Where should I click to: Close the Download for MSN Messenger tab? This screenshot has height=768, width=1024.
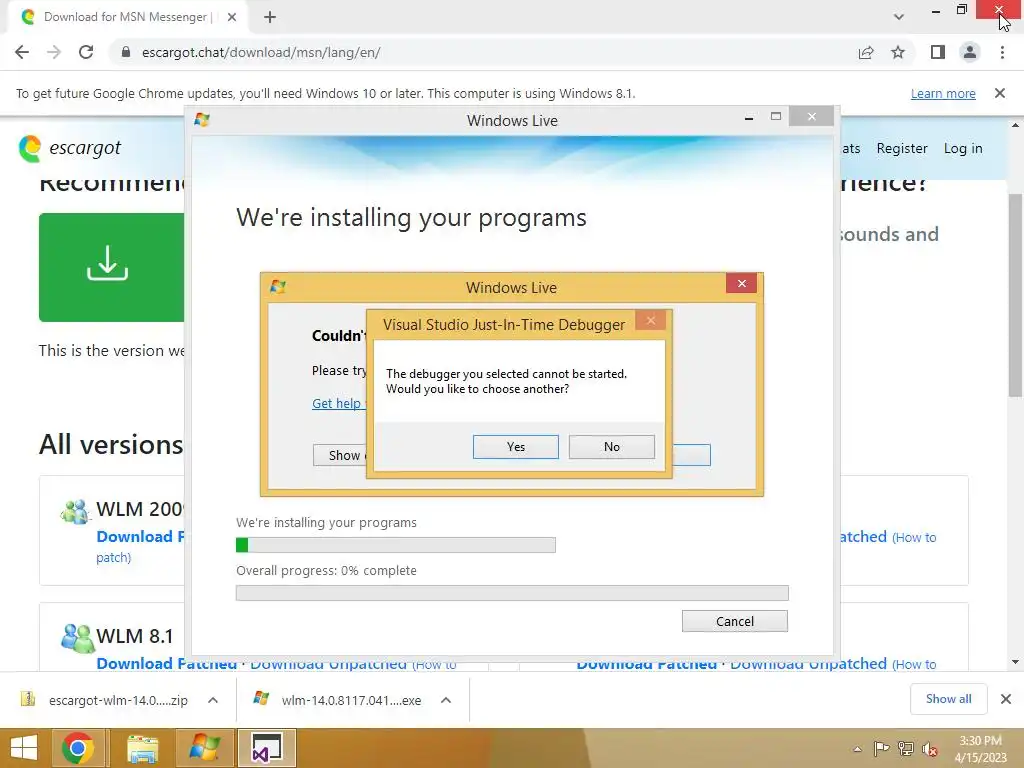(232, 17)
